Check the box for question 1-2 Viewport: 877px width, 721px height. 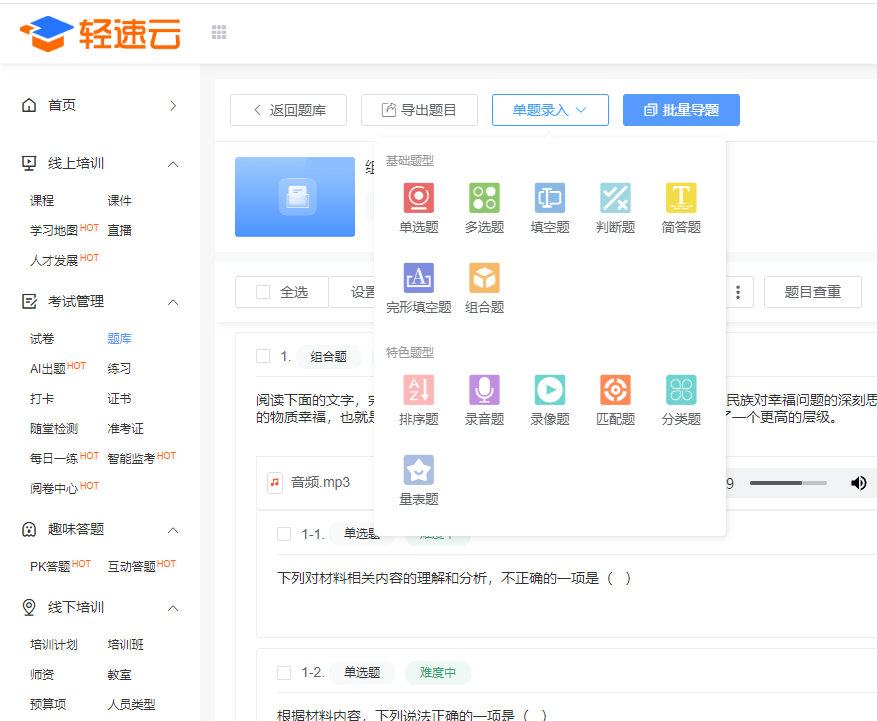click(x=284, y=672)
